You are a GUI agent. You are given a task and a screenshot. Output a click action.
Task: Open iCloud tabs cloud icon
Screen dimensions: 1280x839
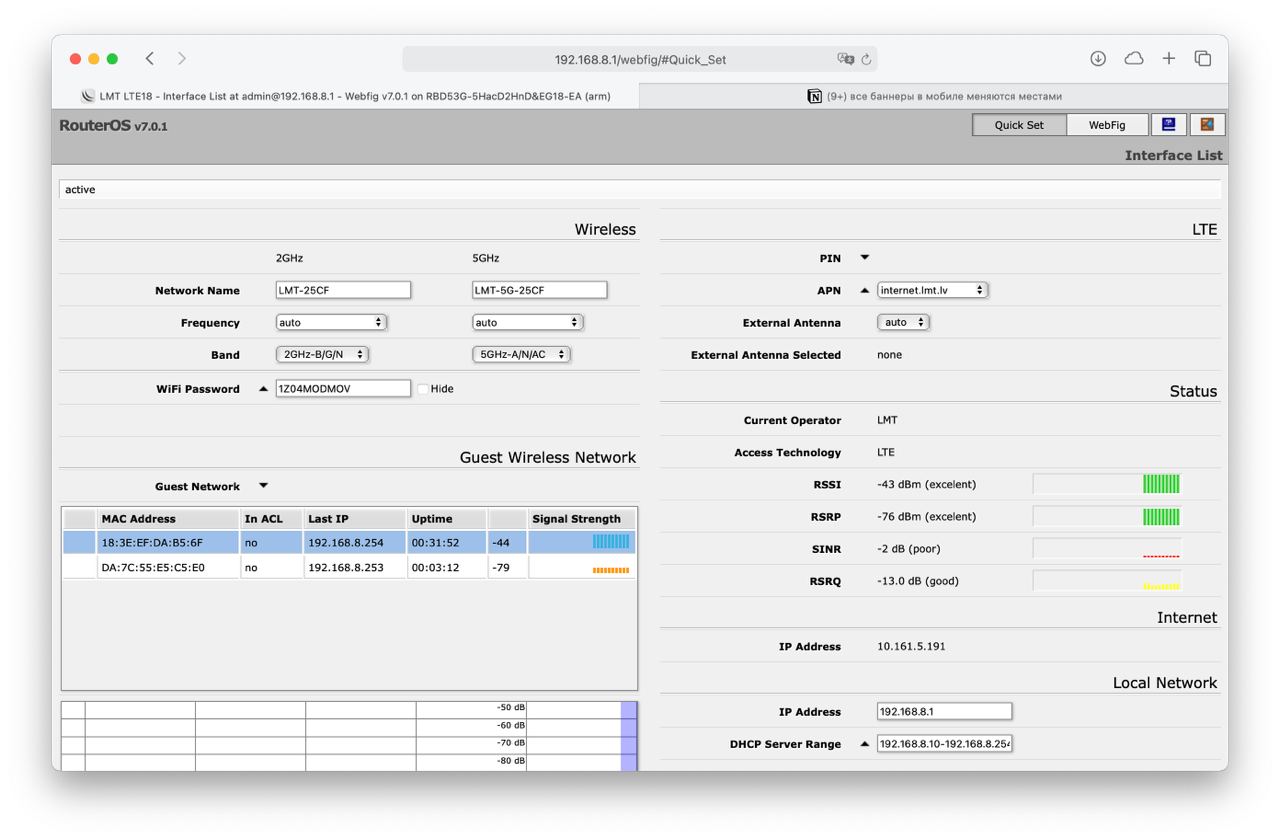1134,59
